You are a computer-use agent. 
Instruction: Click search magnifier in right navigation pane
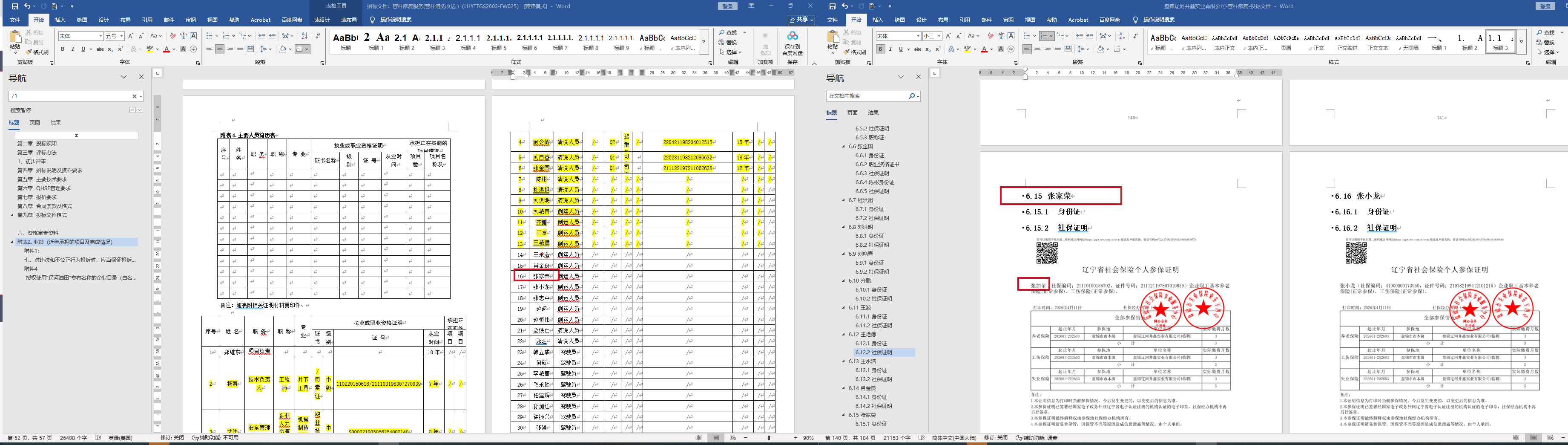click(911, 96)
